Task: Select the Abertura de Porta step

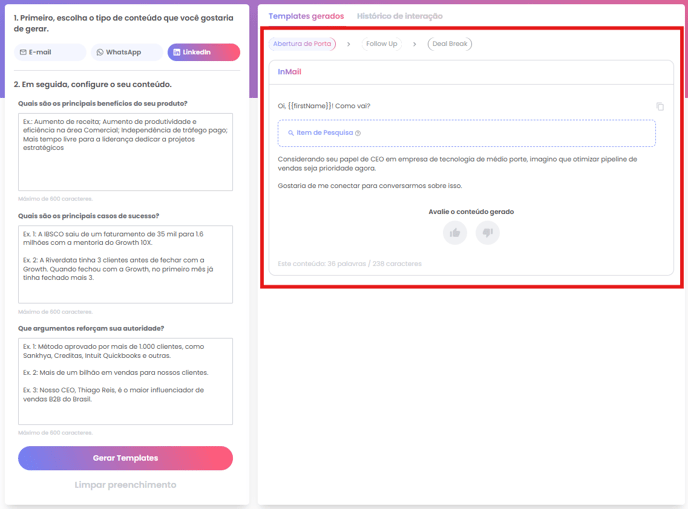Action: pyautogui.click(x=302, y=44)
